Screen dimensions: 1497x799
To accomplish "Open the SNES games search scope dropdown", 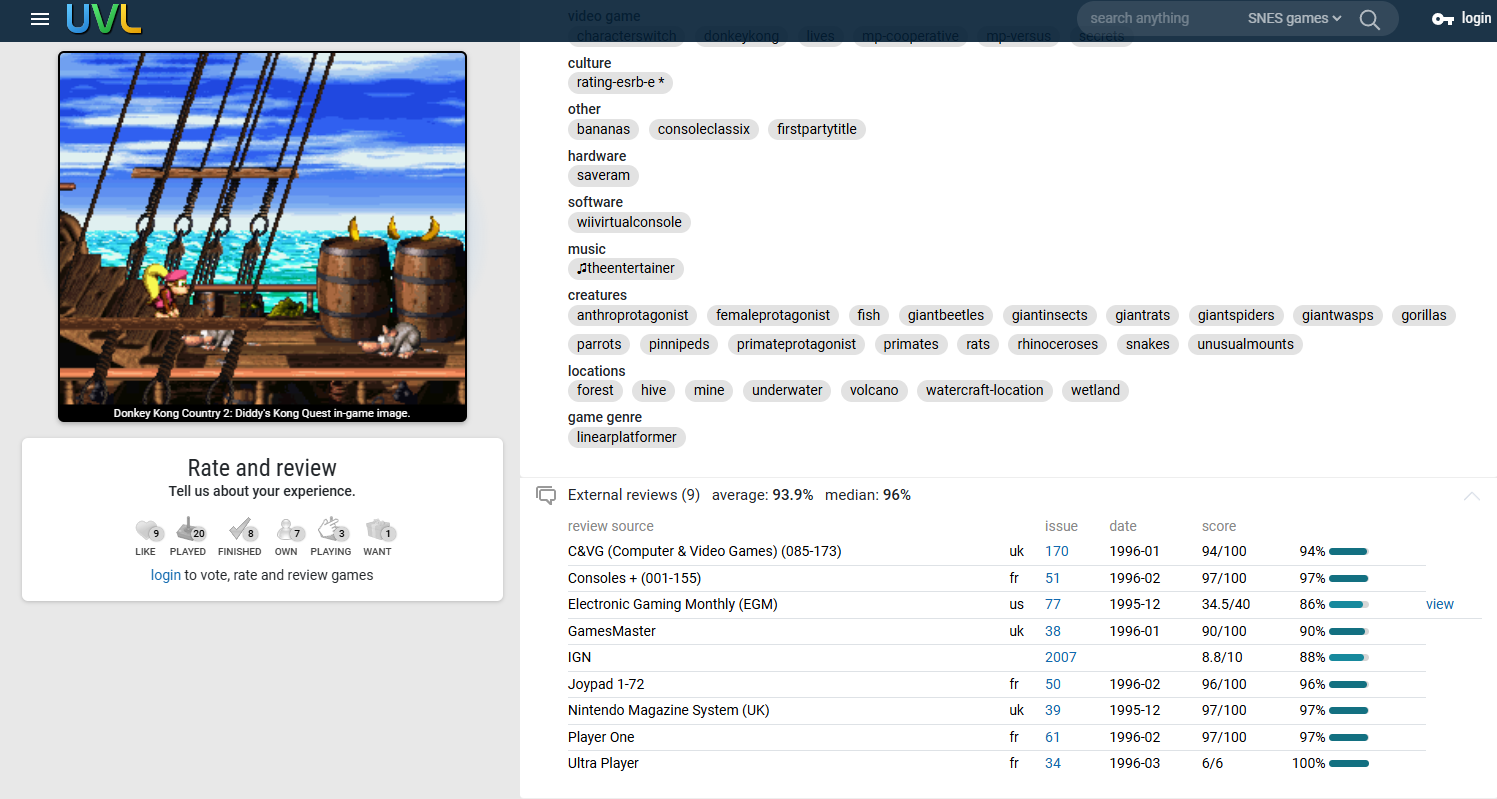I will 1294,18.
